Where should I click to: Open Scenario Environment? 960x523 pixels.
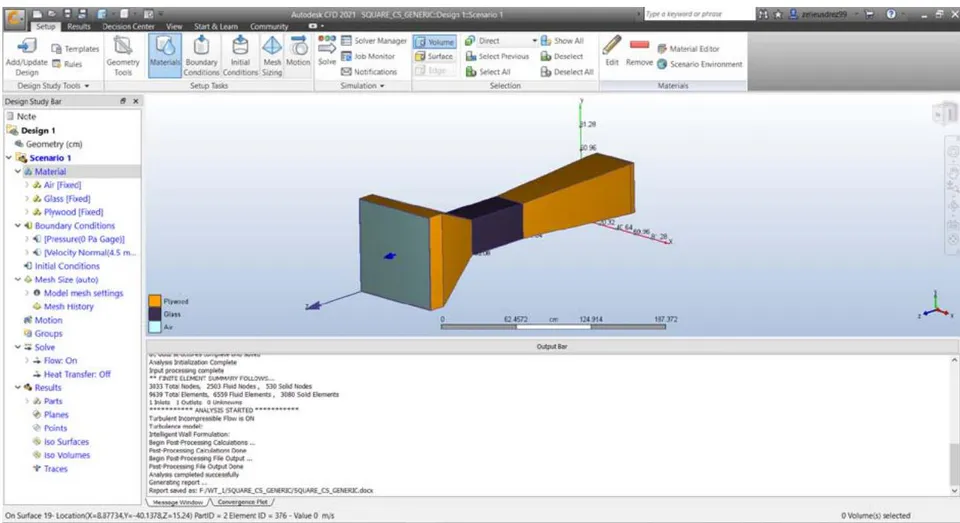(700, 64)
